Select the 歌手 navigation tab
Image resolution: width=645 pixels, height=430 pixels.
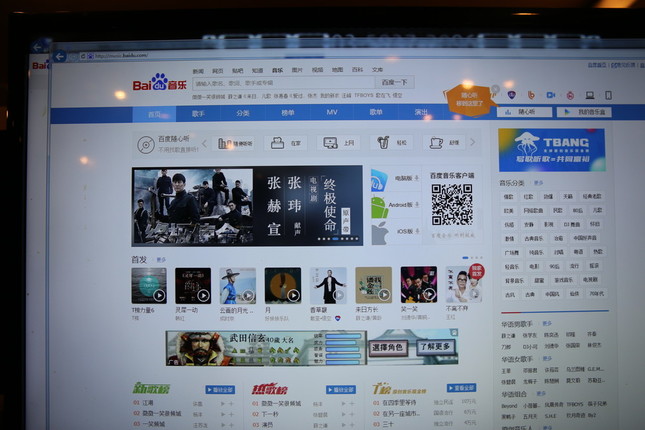point(198,113)
